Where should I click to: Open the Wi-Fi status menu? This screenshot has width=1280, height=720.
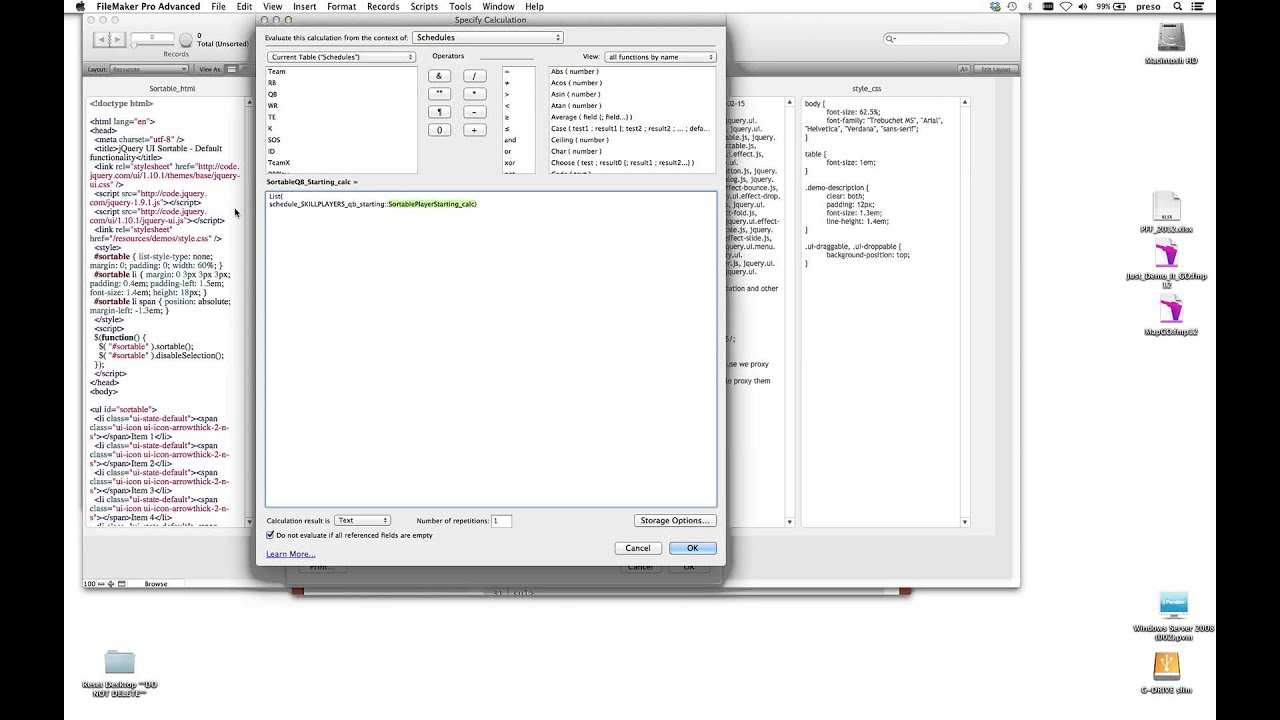(1066, 6)
